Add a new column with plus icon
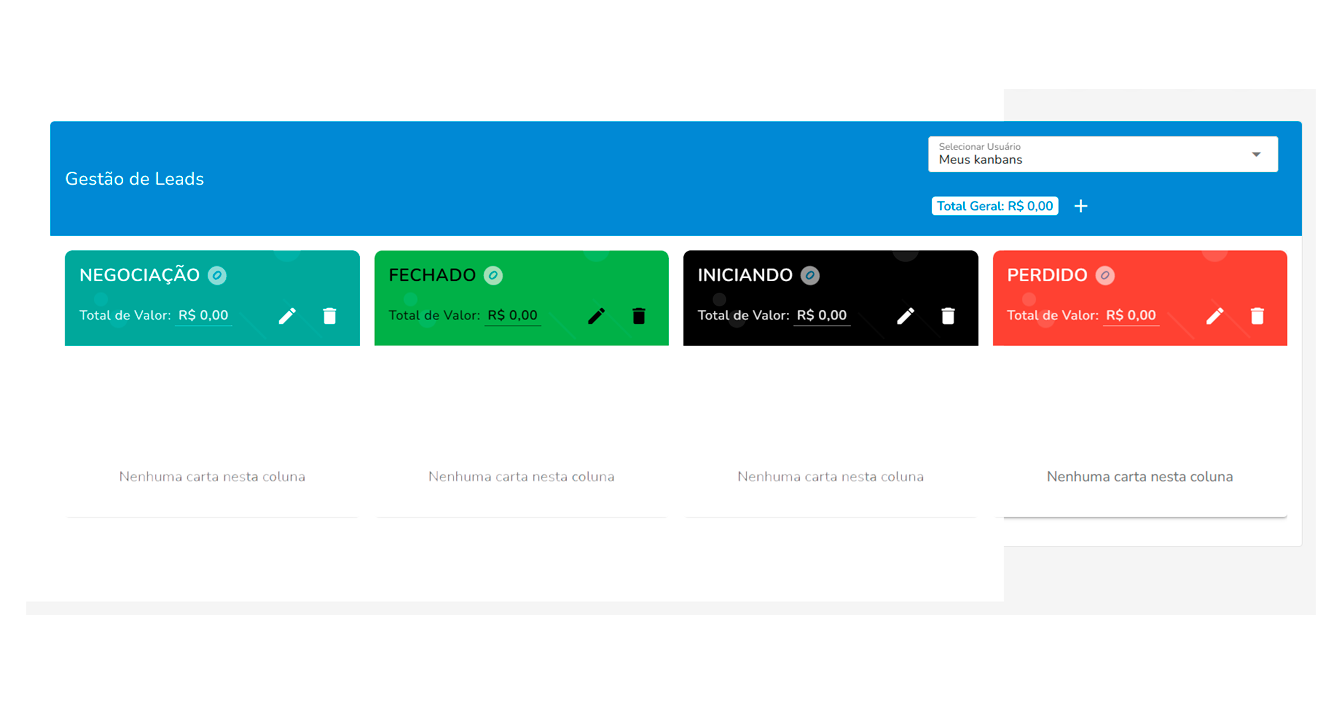The height and width of the screenshot is (704, 1342). [x=1080, y=206]
